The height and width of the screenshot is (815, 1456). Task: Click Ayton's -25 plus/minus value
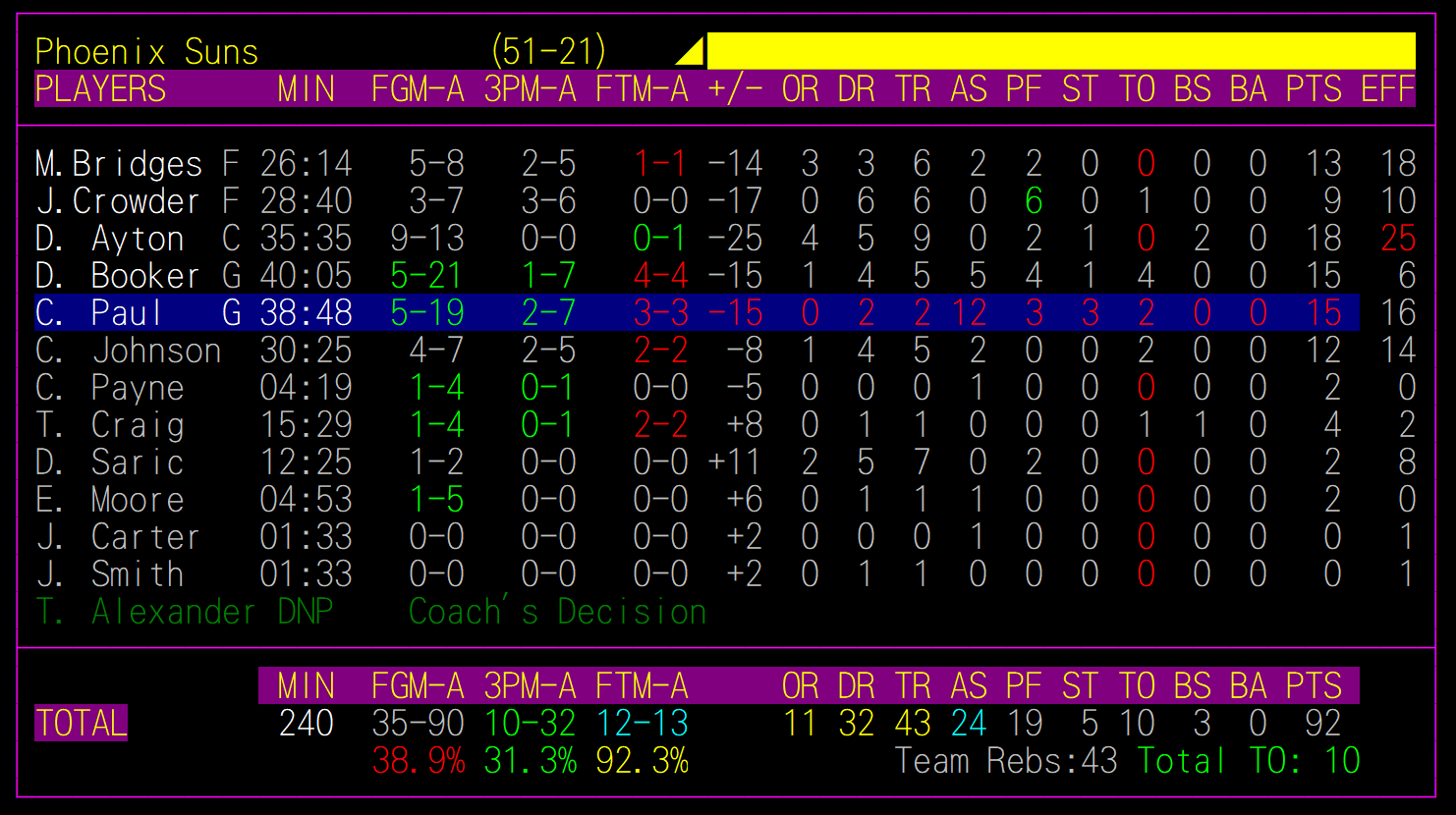tap(735, 239)
